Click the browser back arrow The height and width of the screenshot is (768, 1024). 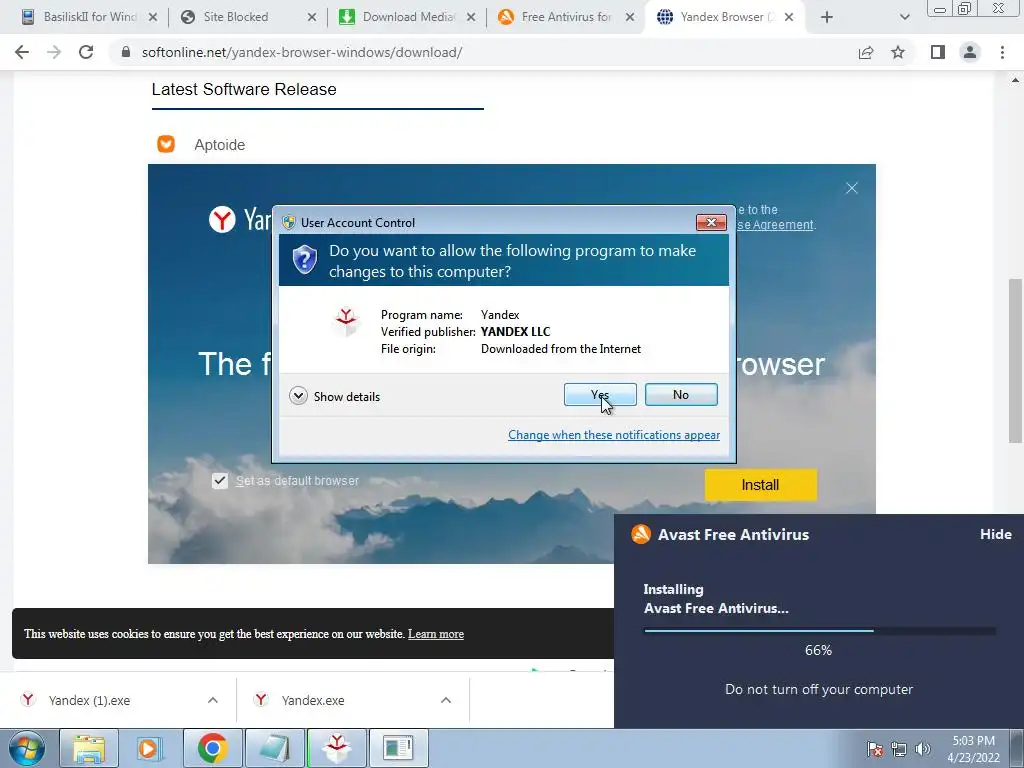point(22,52)
